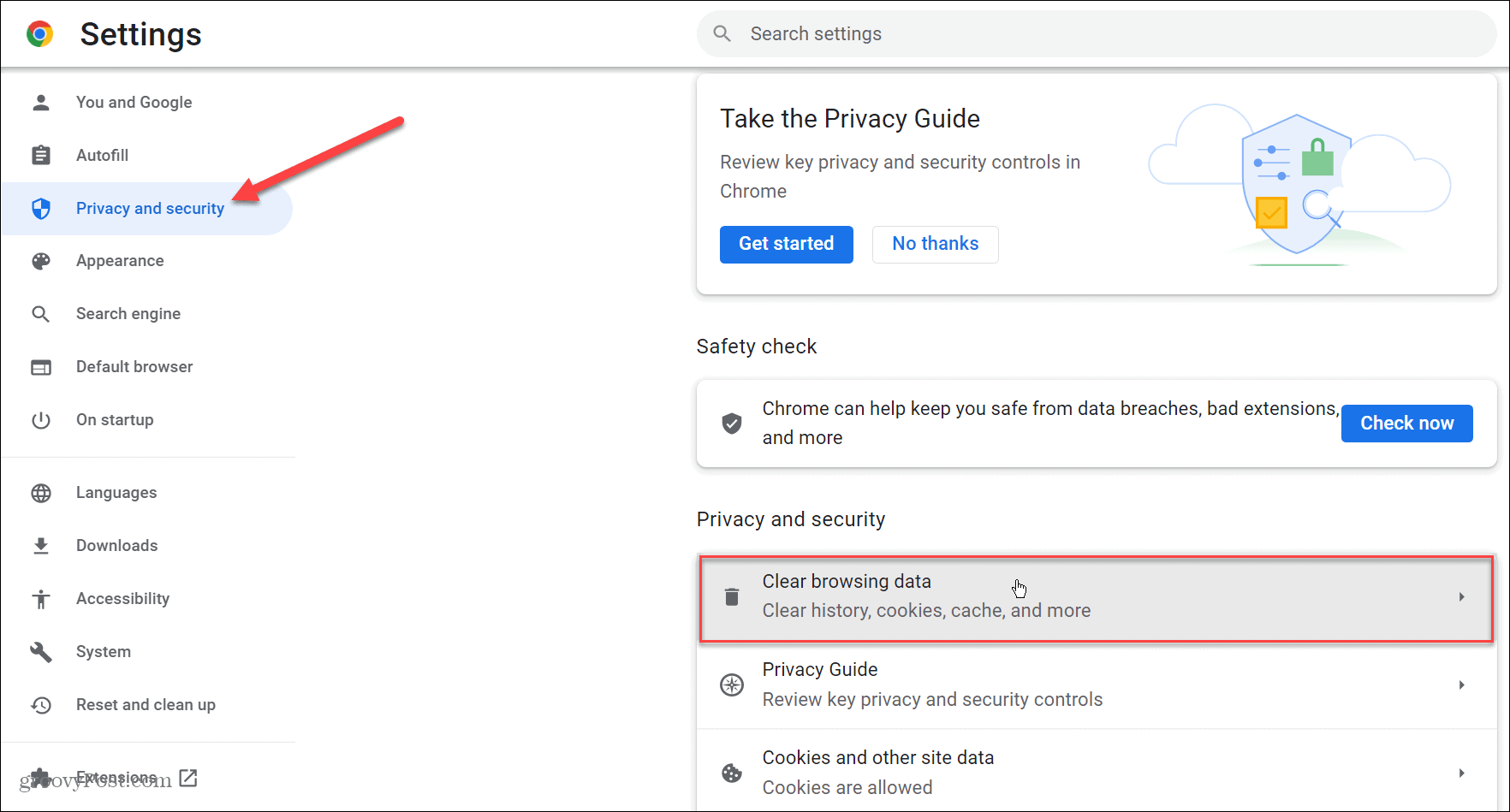Open the Search engine settings section

(x=128, y=314)
